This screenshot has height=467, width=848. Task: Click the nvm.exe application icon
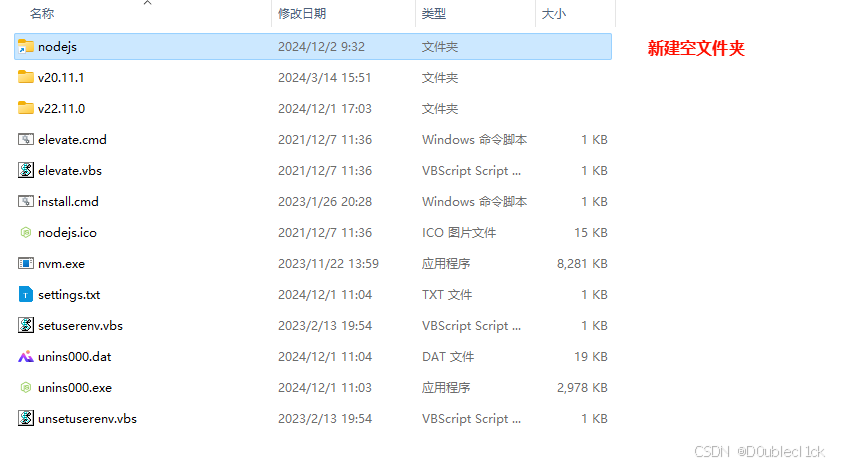25,264
